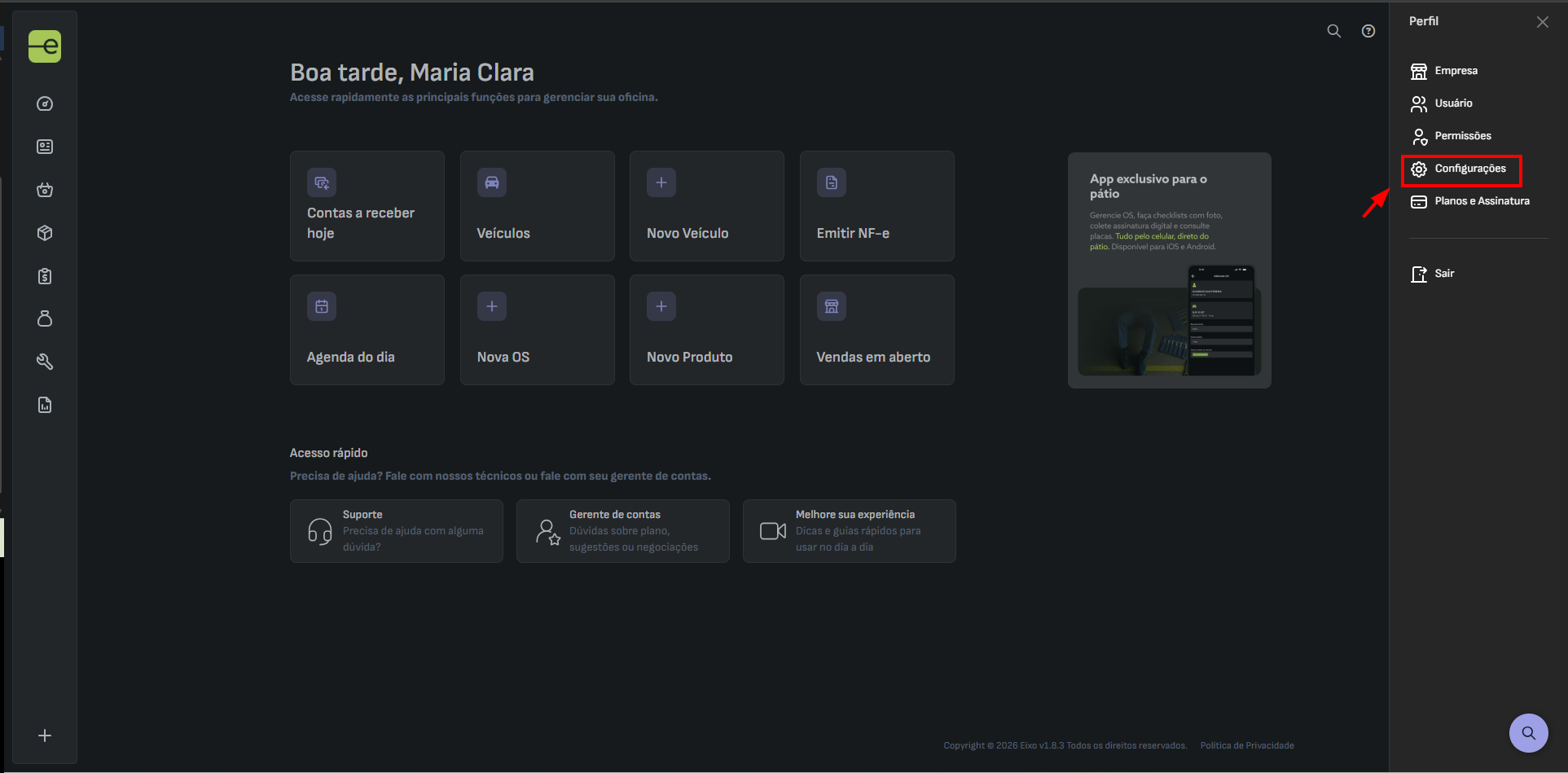Open the Emitir NF-e card
The image size is (1568, 773).
[x=877, y=206]
